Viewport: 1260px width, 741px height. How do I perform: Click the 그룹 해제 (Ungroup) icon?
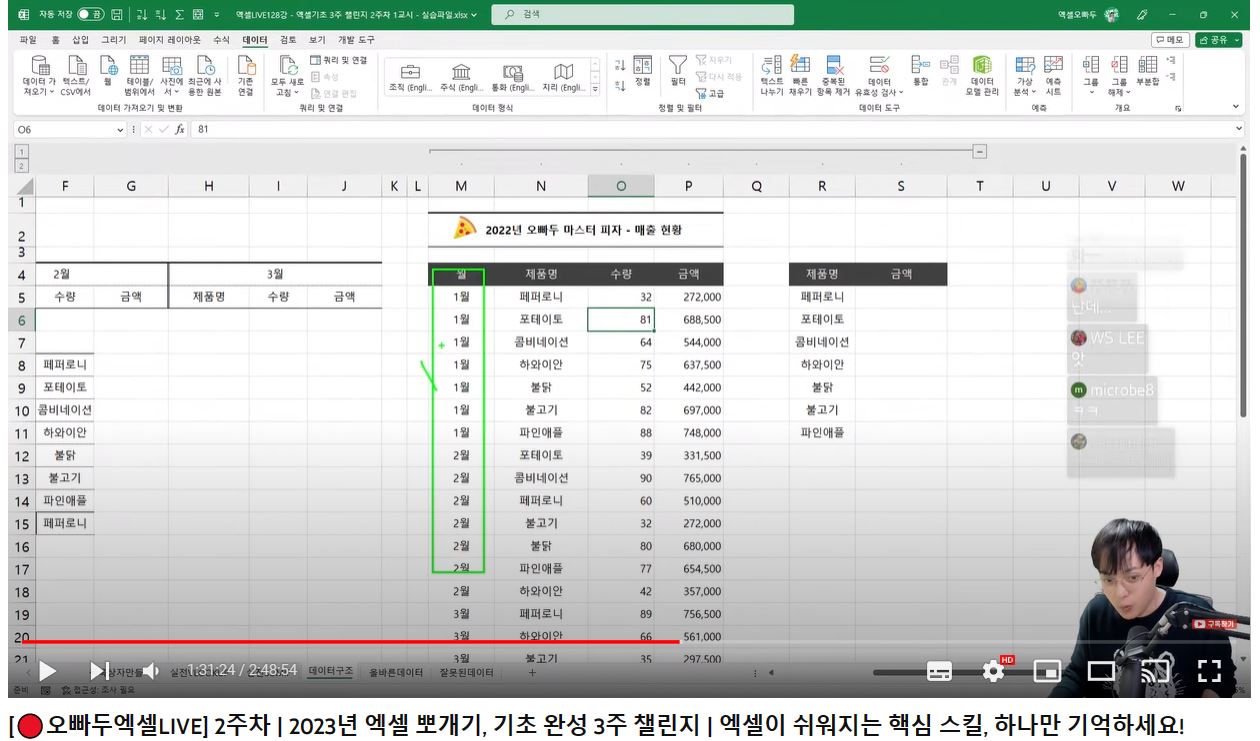[1119, 75]
